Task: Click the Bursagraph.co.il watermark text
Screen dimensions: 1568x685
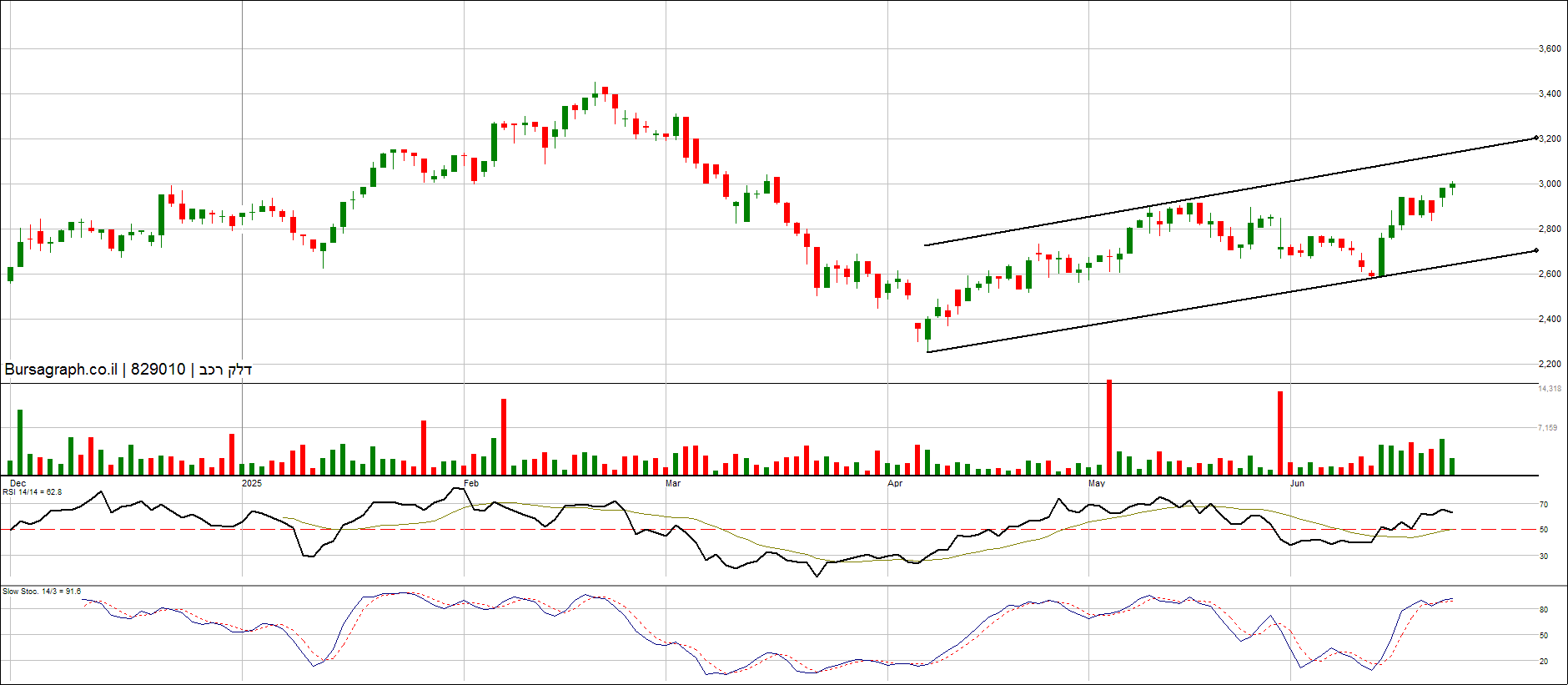Action: tap(61, 370)
